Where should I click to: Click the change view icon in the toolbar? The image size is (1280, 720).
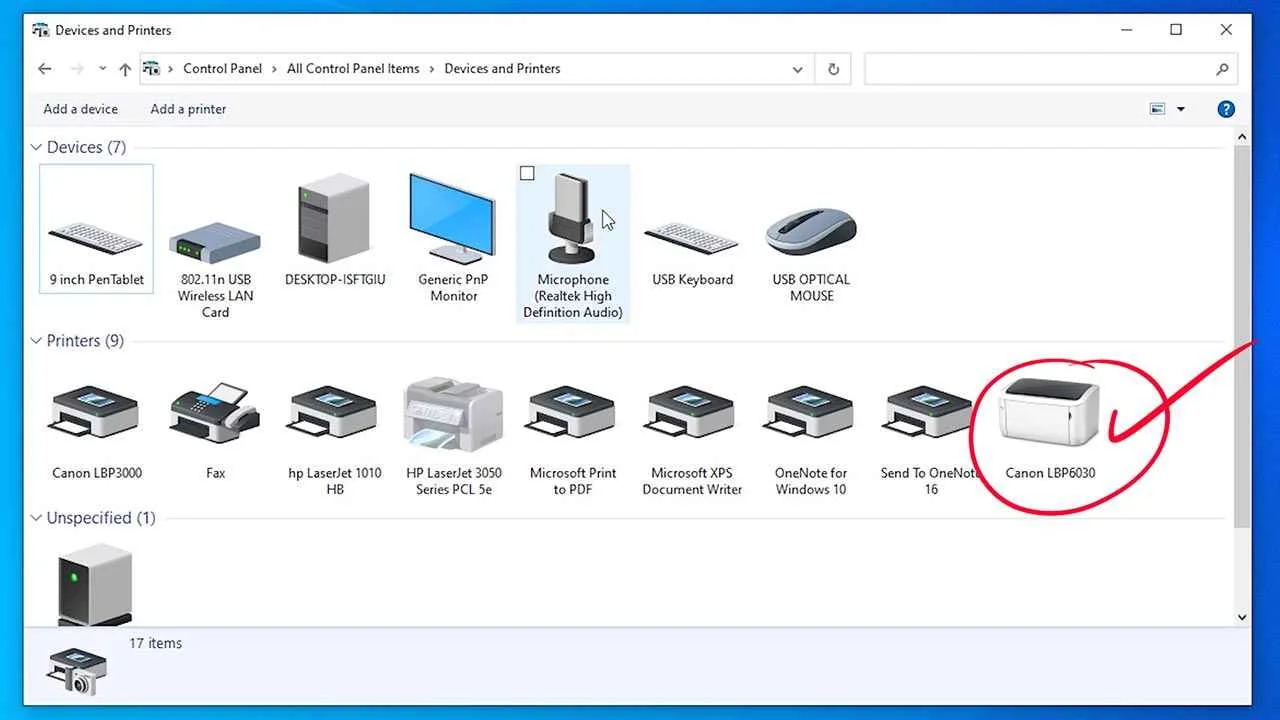(1158, 109)
